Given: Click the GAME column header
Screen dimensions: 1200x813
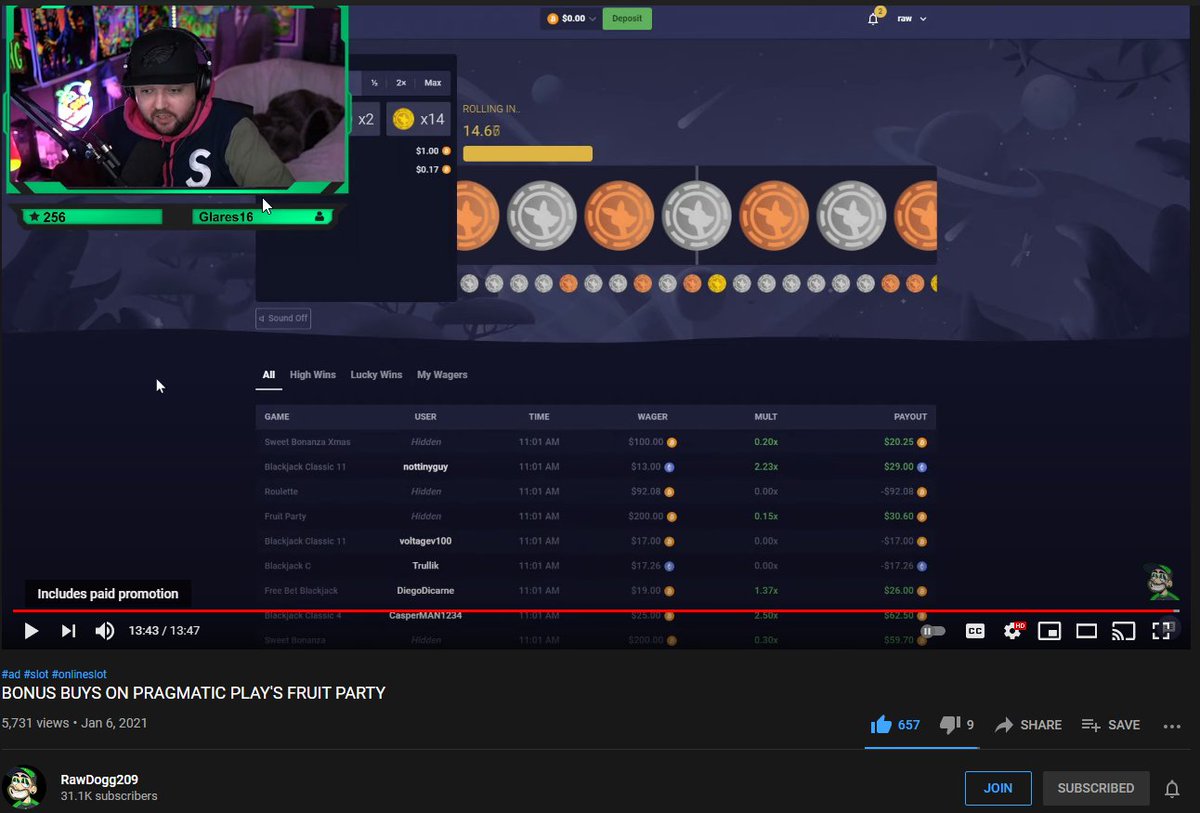Looking at the screenshot, I should click(277, 417).
